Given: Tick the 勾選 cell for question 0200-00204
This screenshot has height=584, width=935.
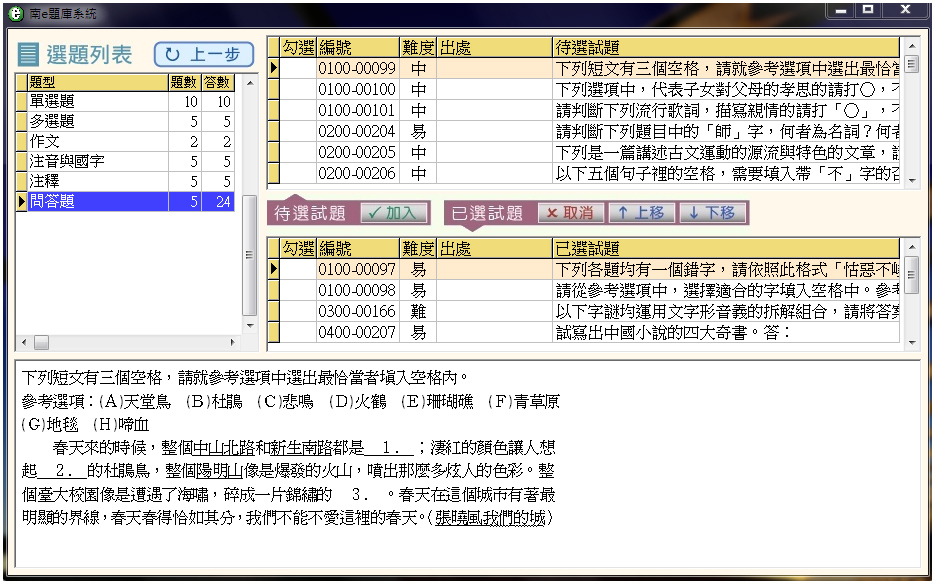Looking at the screenshot, I should tap(298, 132).
